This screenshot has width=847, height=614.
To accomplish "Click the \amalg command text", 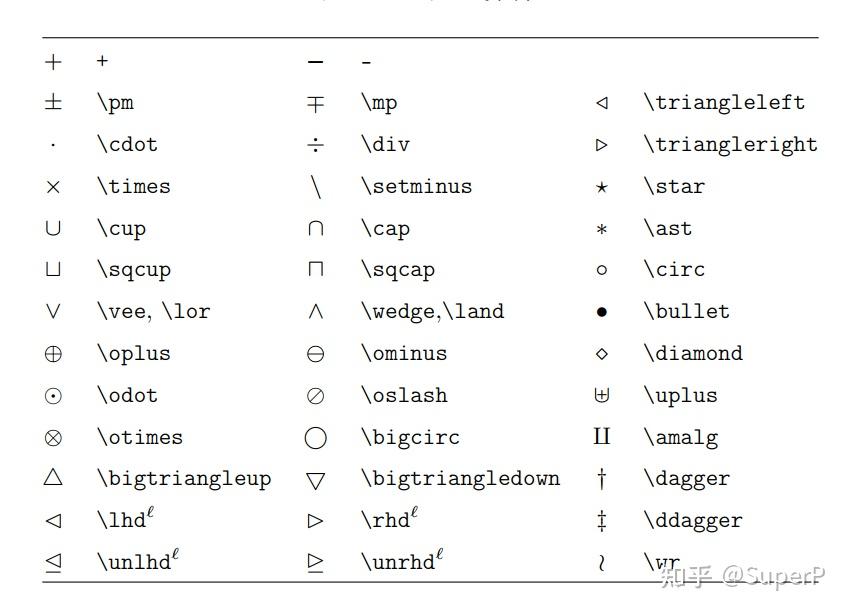I will (681, 438).
